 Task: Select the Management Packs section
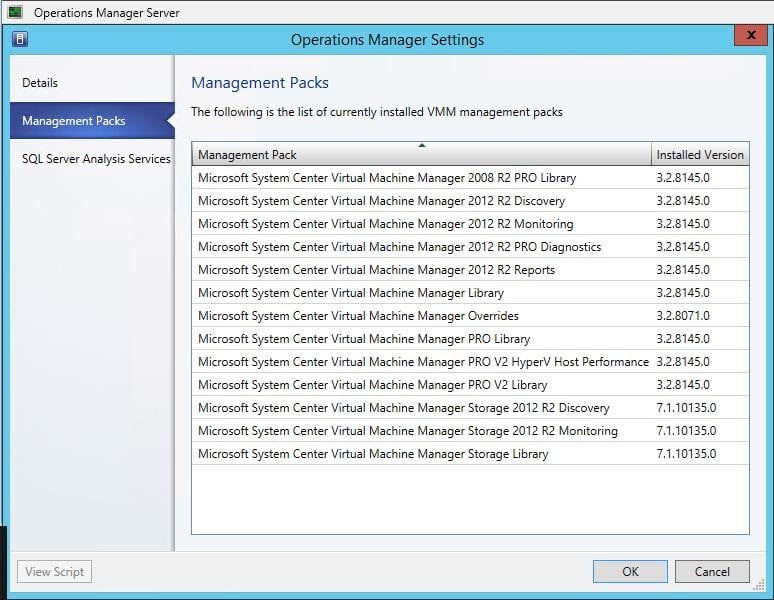(92, 120)
